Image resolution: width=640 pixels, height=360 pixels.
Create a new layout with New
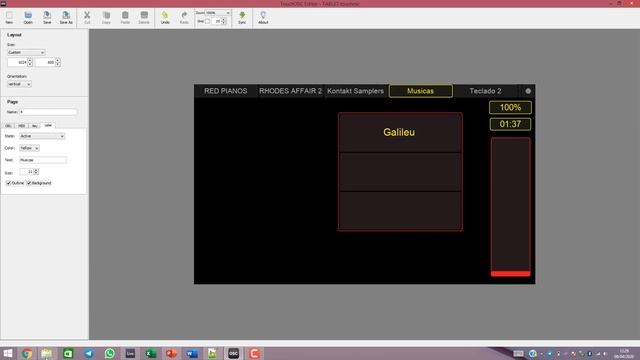click(9, 18)
